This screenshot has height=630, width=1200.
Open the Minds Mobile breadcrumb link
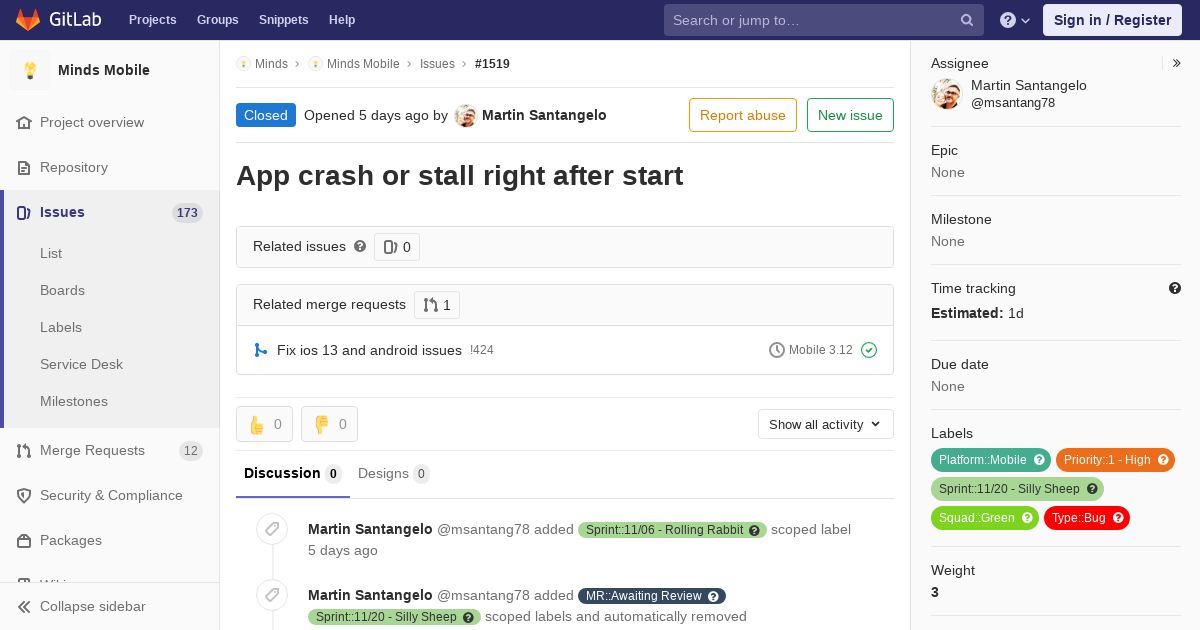tap(363, 63)
